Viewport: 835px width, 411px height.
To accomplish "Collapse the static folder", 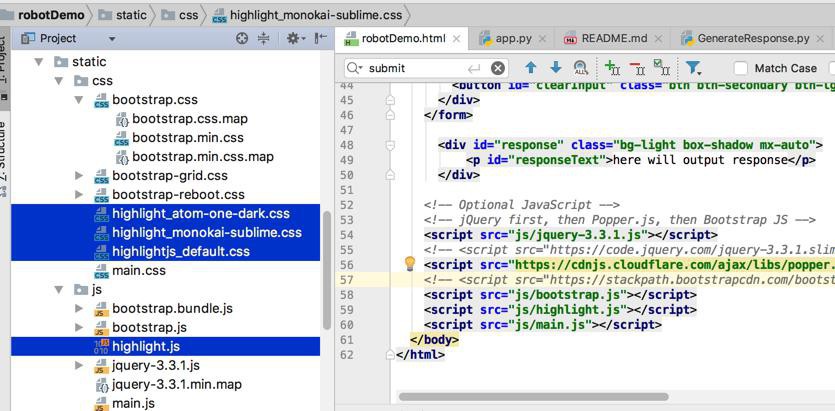I will (38, 62).
